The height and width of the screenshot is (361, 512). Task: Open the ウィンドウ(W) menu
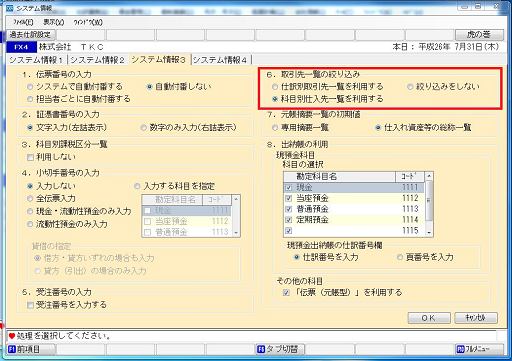pos(88,22)
